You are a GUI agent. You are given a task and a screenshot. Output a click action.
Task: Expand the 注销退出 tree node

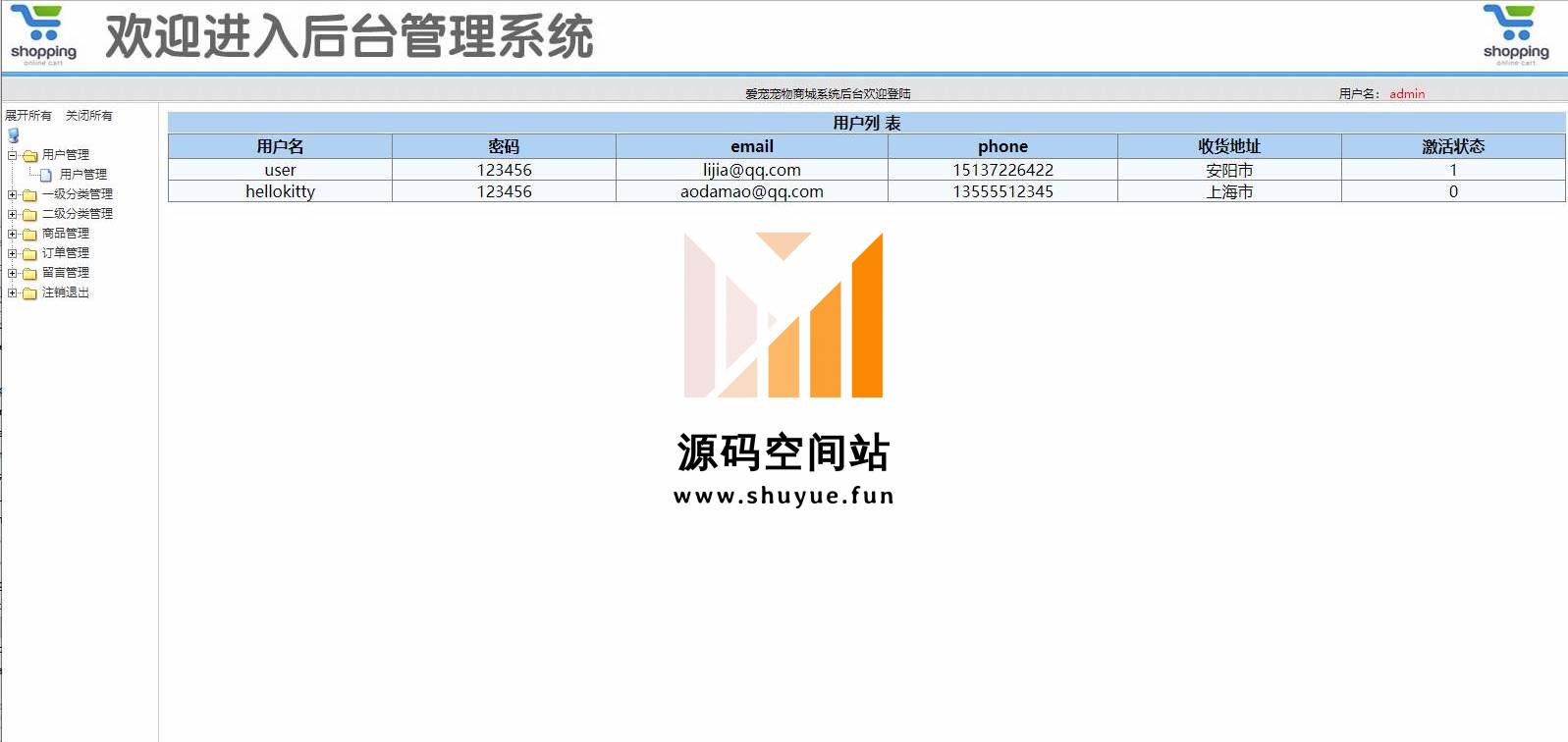point(13,292)
